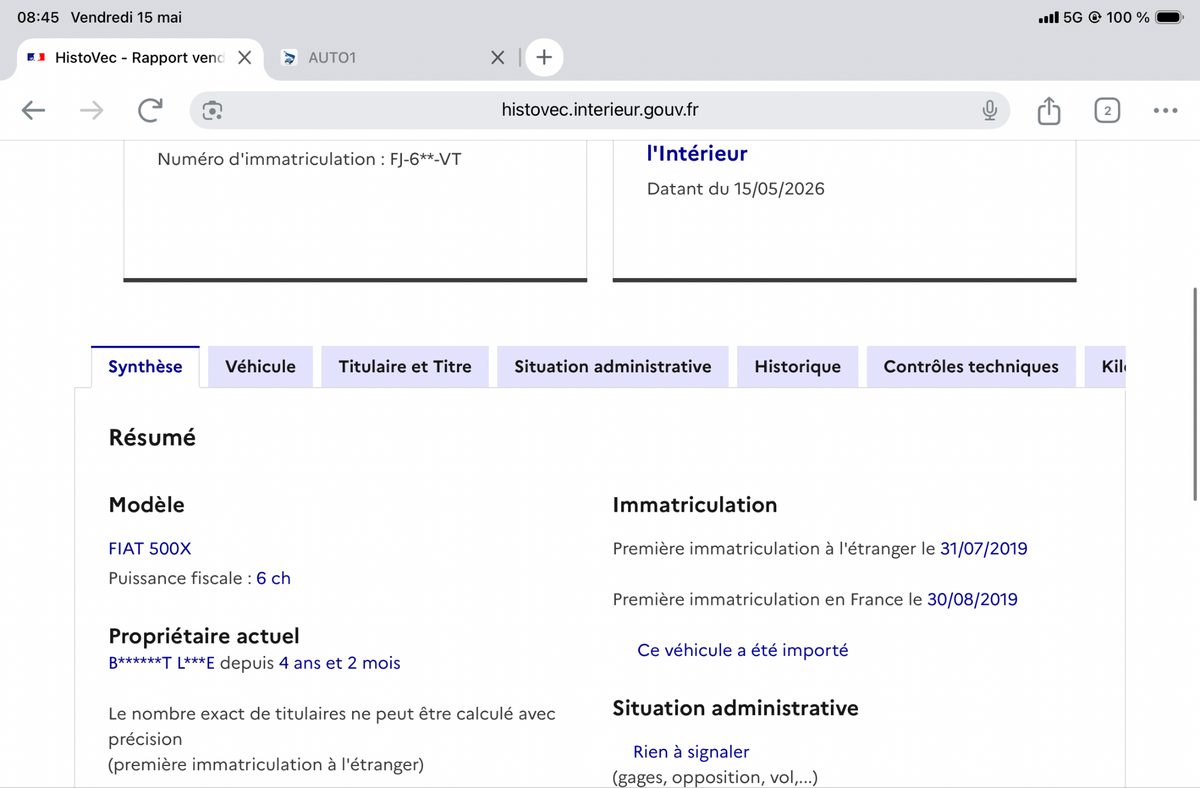Open a new browser tab
Image resolution: width=1200 pixels, height=788 pixels.
(x=544, y=57)
